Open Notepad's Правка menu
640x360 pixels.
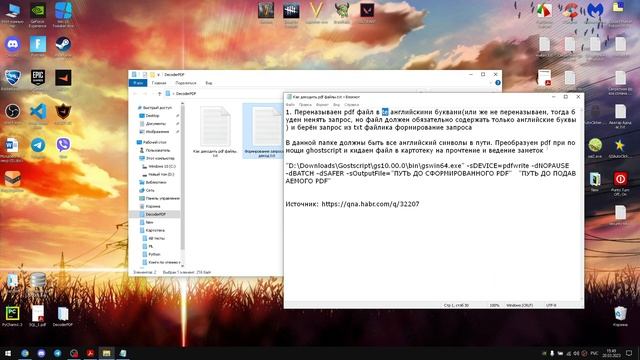pyautogui.click(x=305, y=105)
